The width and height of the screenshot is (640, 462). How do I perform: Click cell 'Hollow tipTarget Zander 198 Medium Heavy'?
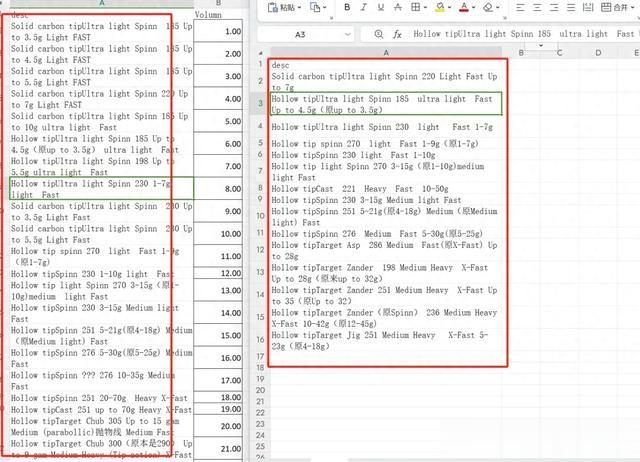[386, 273]
